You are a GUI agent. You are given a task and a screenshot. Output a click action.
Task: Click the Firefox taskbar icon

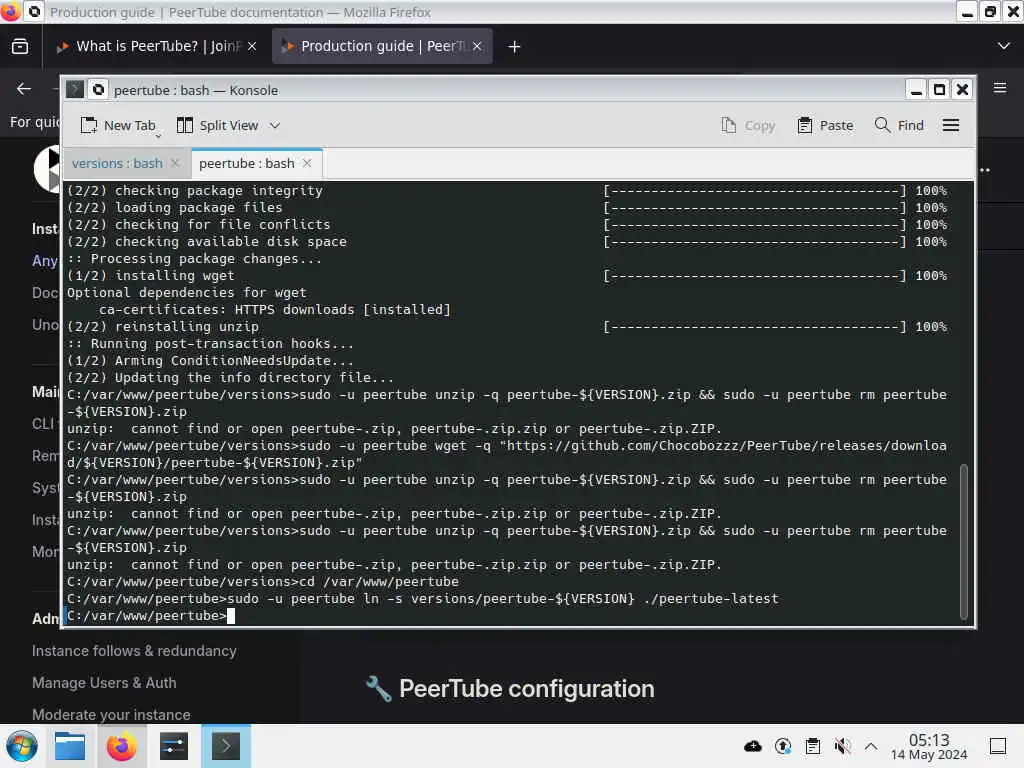121,746
